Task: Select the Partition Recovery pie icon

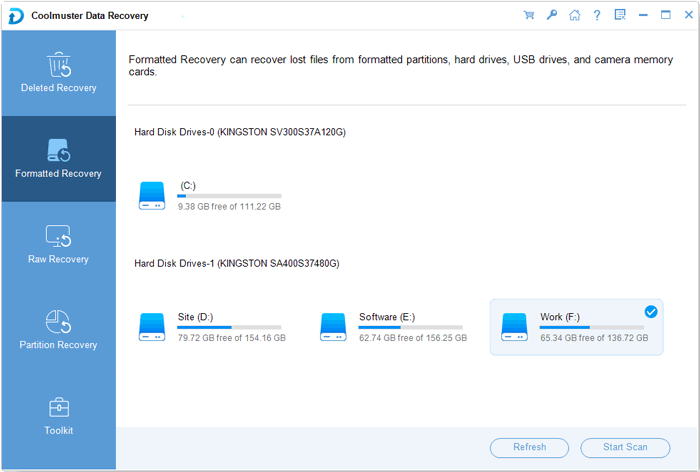Action: click(58, 322)
